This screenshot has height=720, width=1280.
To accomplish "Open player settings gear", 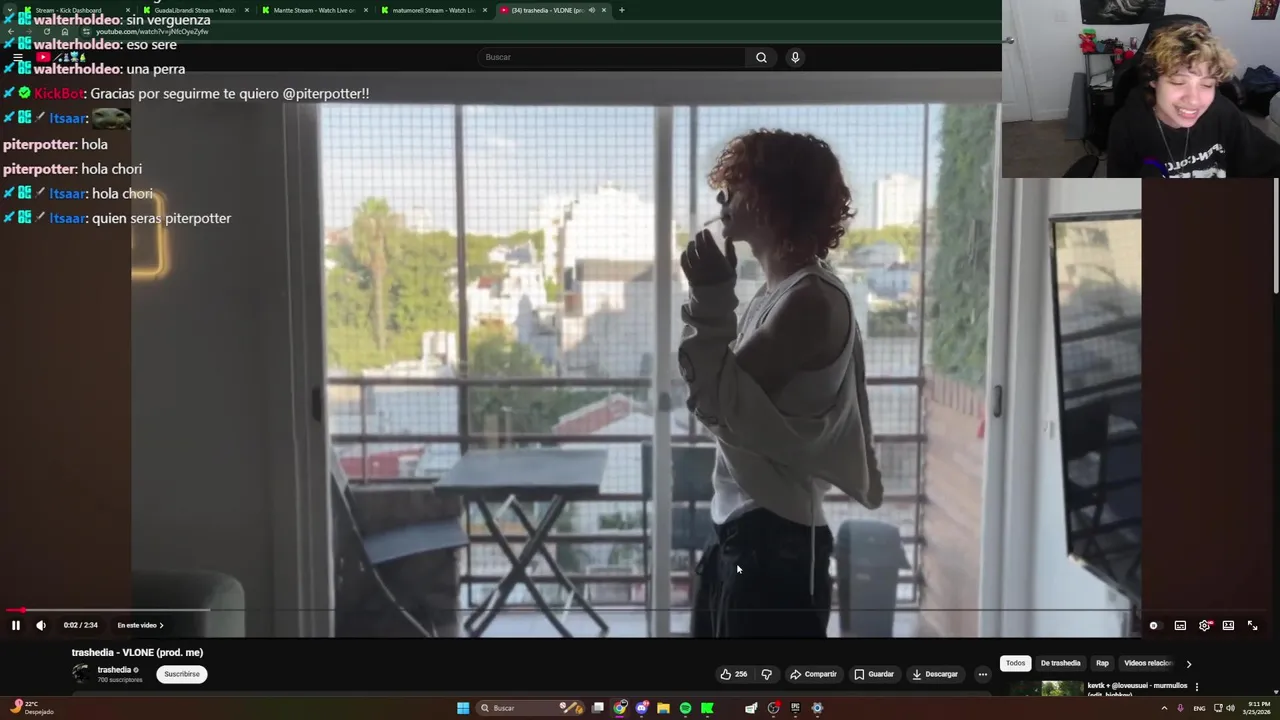I will pyautogui.click(x=1204, y=625).
